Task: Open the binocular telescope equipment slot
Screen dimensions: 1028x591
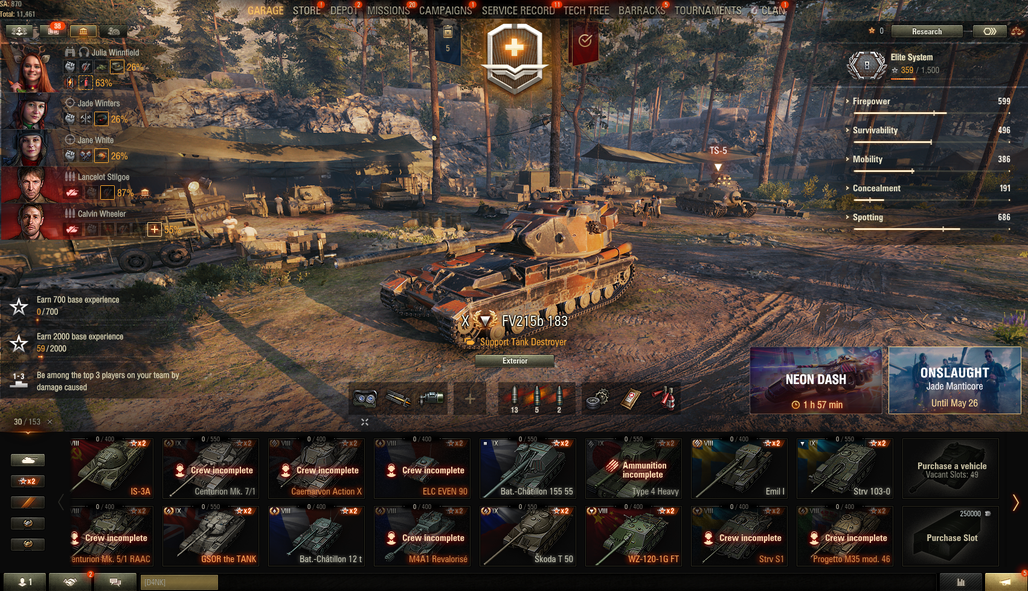Action: tap(365, 398)
